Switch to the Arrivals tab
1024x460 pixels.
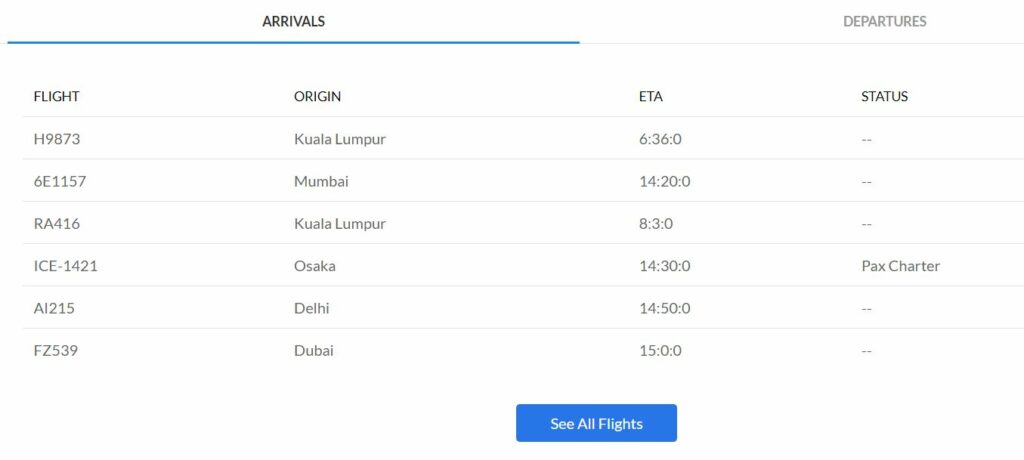coord(293,22)
